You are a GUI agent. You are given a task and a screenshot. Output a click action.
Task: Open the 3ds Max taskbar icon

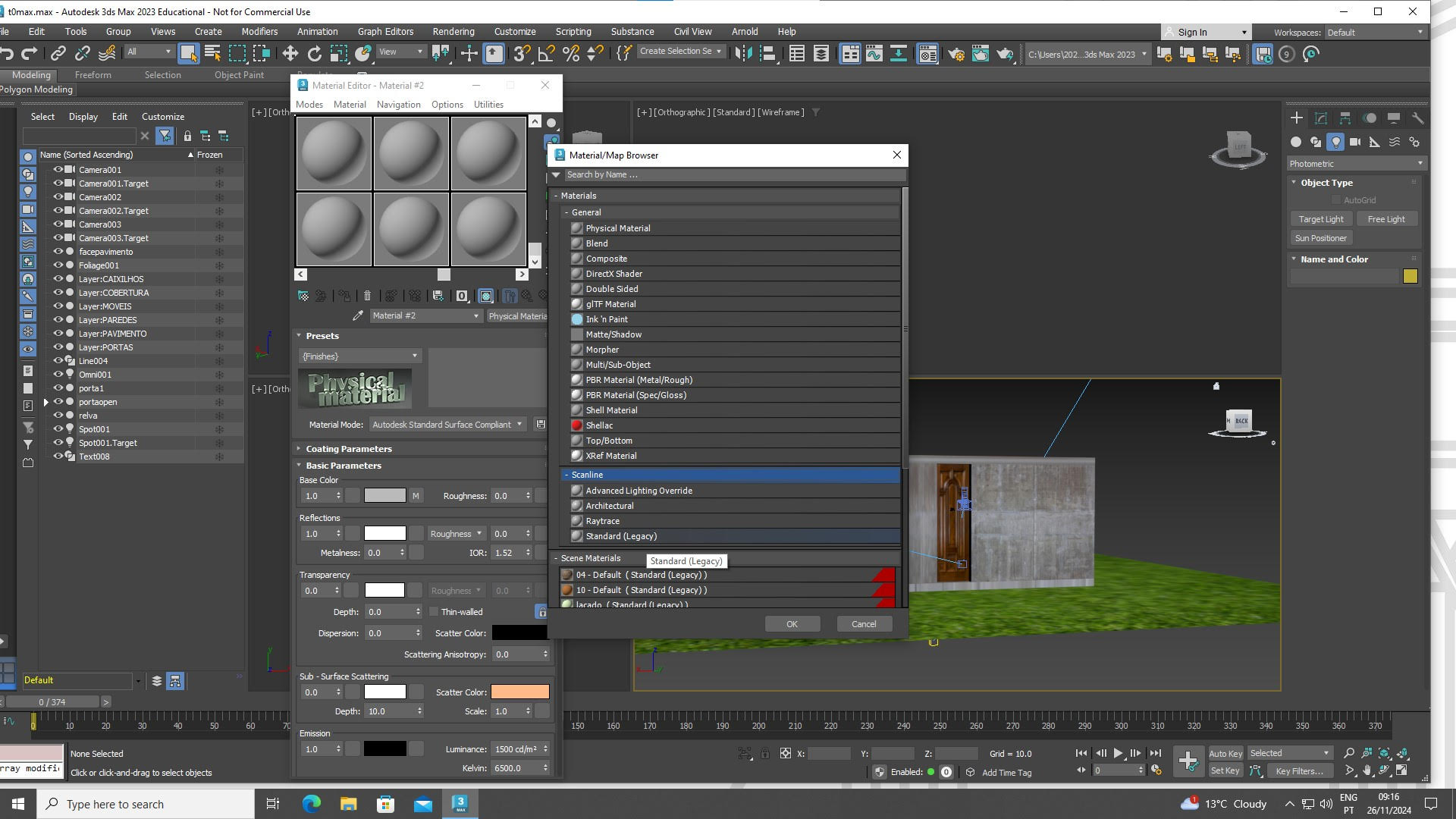point(460,804)
